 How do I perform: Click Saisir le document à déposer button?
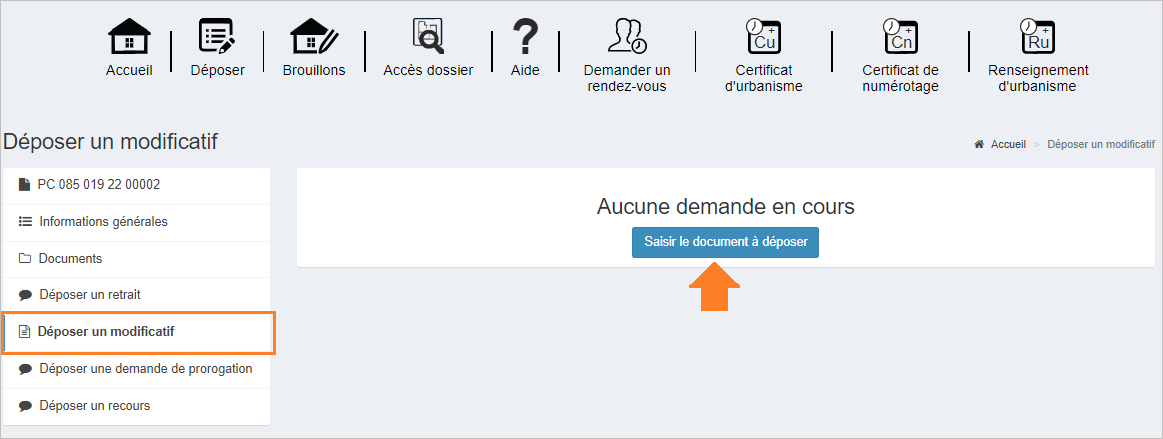(x=725, y=242)
